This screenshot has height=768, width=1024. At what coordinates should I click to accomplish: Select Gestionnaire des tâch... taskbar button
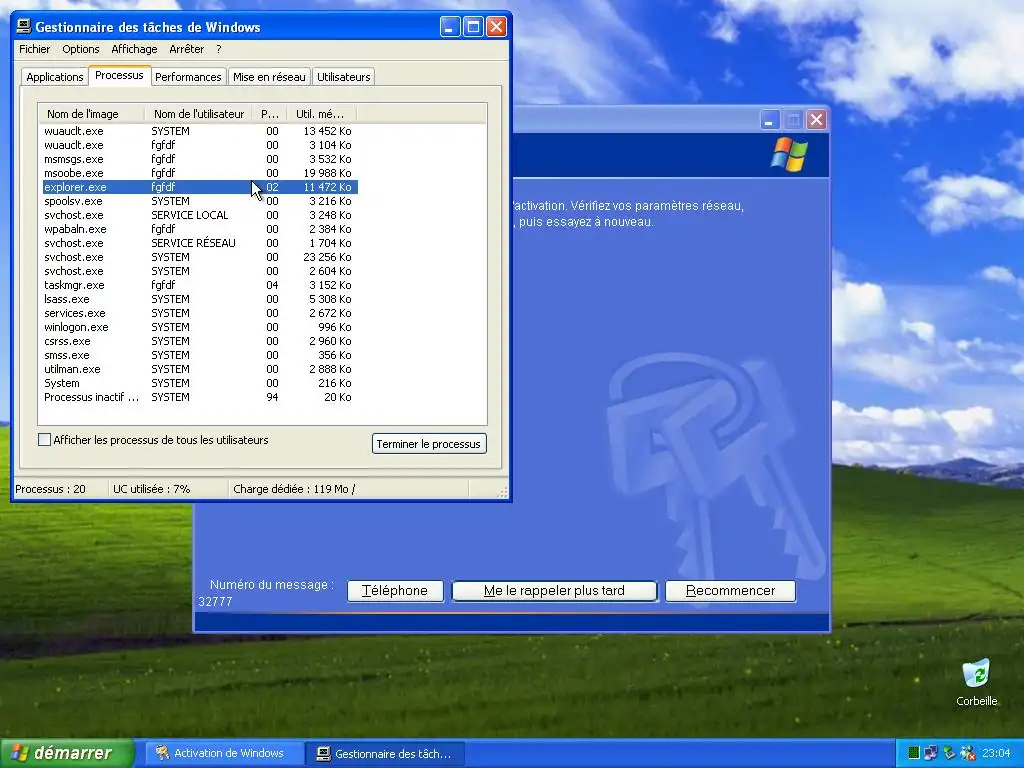coord(385,754)
